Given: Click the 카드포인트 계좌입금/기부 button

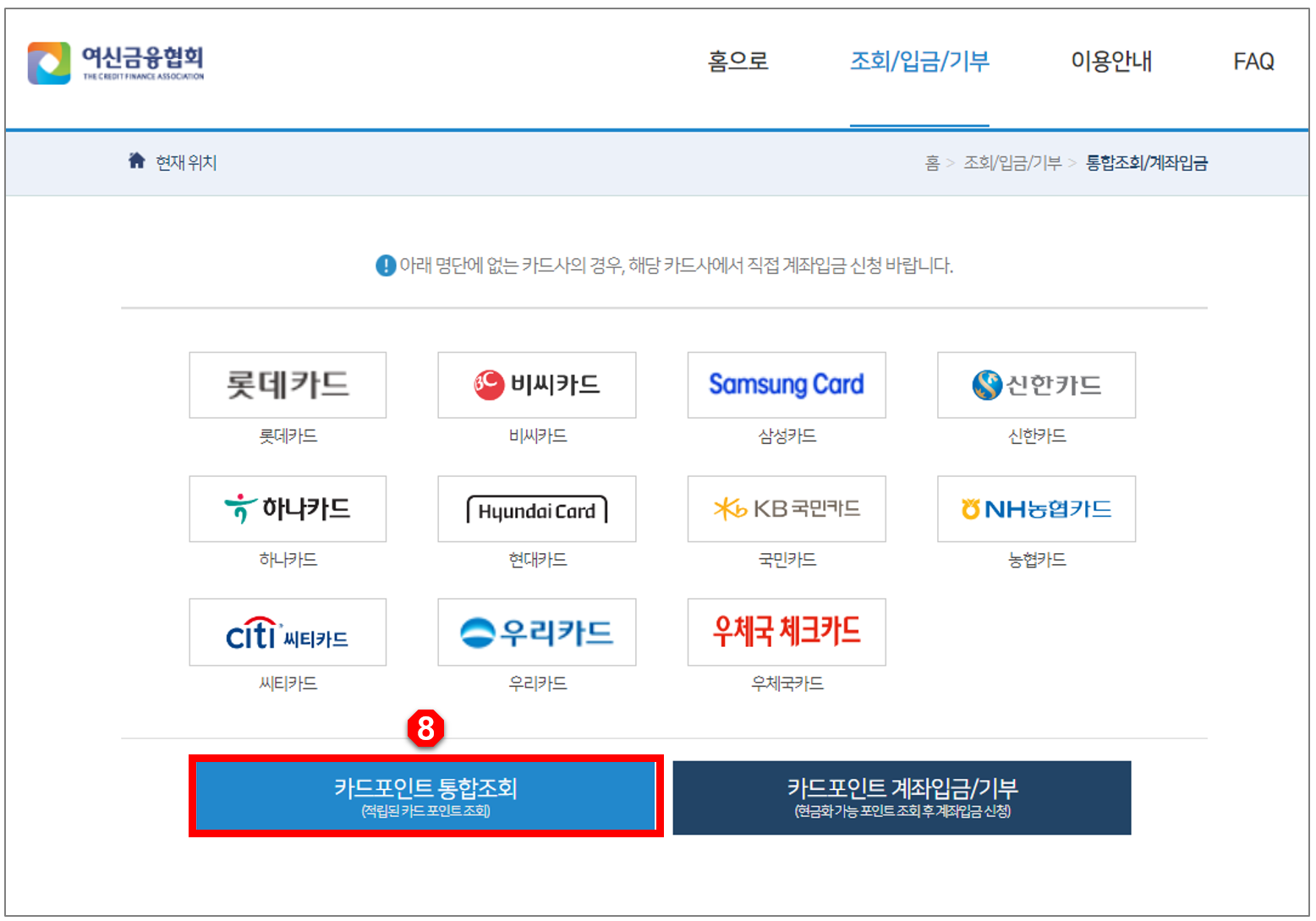Looking at the screenshot, I should point(902,798).
